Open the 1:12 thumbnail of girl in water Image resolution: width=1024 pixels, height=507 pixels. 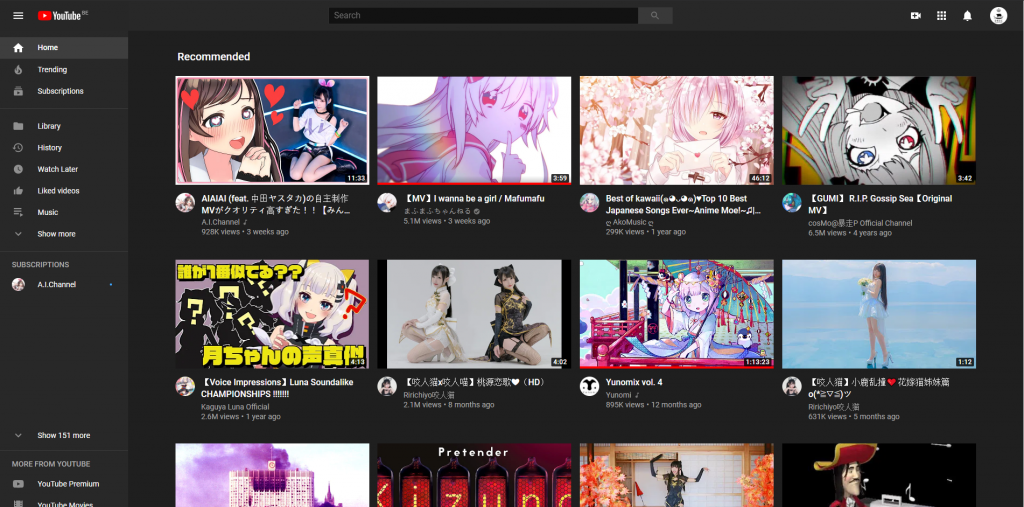click(x=879, y=314)
